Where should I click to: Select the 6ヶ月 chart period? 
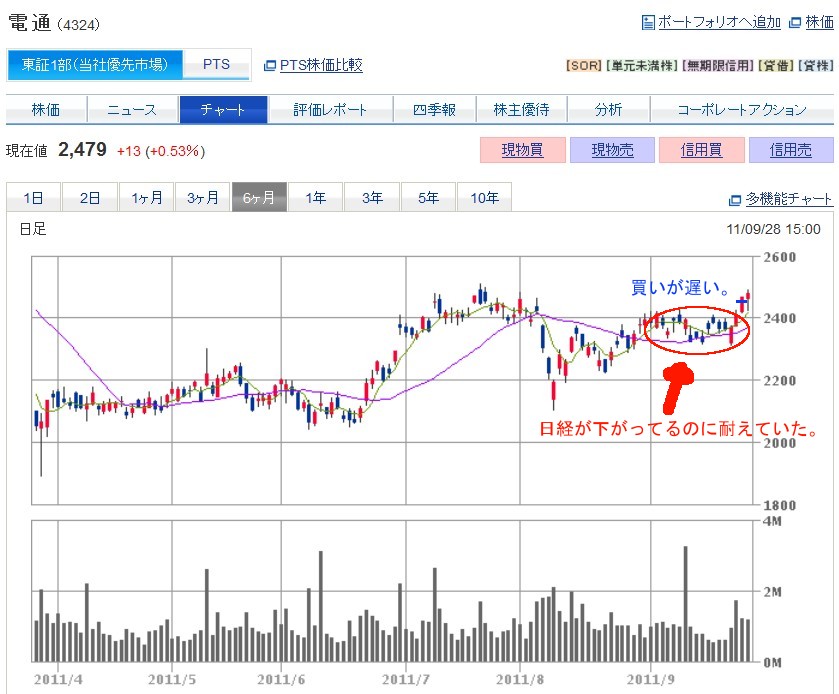click(x=259, y=197)
